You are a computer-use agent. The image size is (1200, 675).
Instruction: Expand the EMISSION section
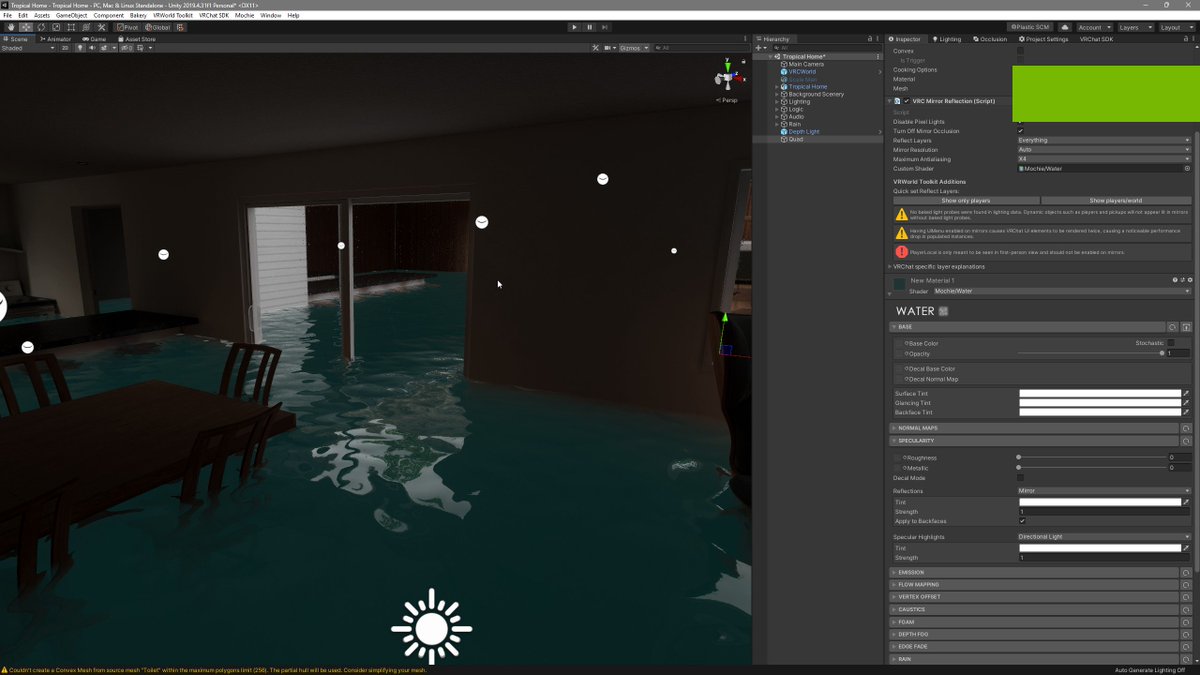[911, 572]
